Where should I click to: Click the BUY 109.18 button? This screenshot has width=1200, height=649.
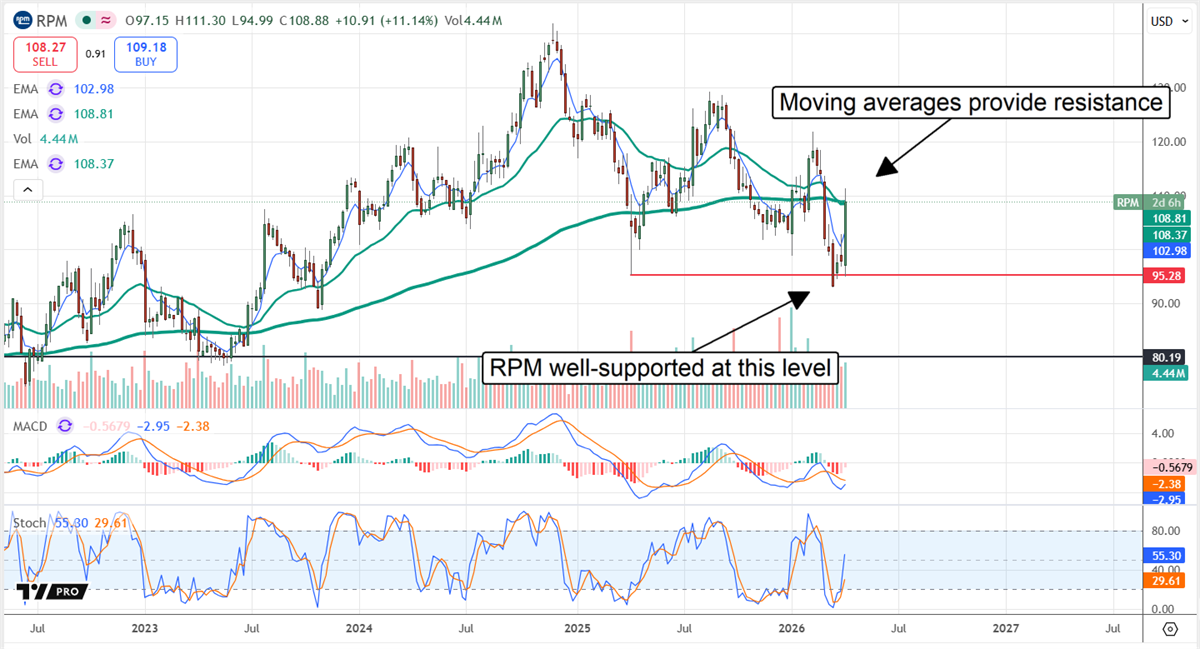[x=145, y=54]
